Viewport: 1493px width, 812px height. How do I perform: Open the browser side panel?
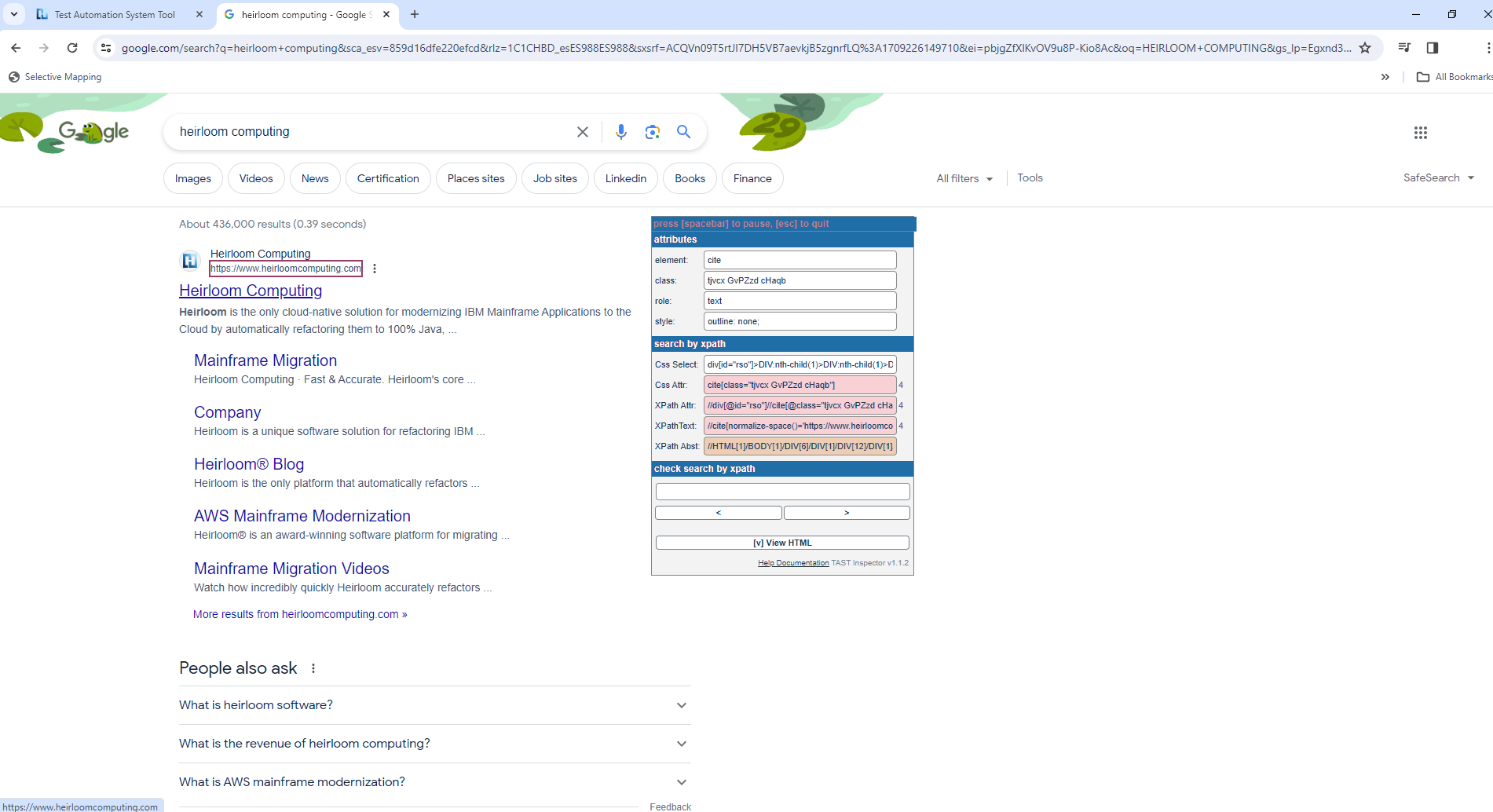coord(1433,48)
